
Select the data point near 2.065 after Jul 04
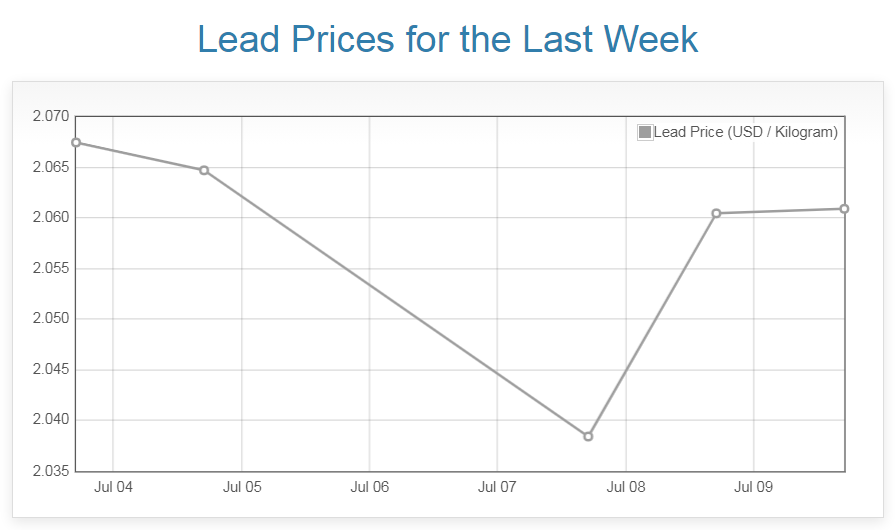204,170
